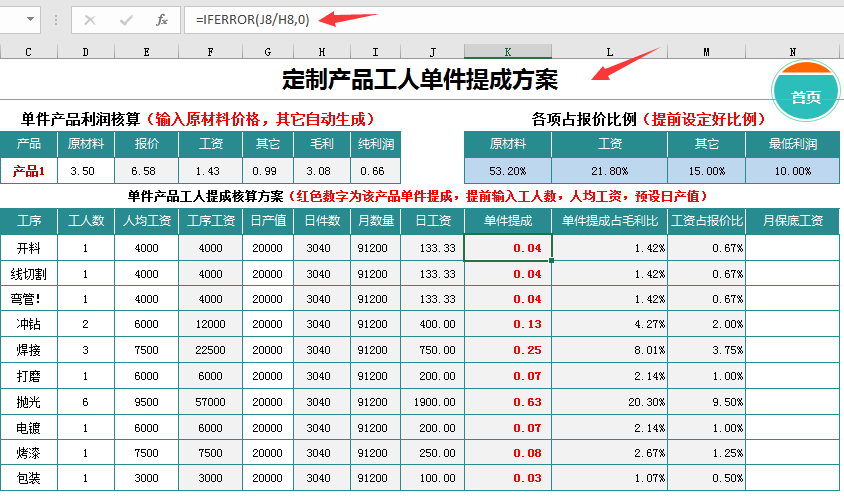Click the 月保底工资 column heading

(x=792, y=221)
